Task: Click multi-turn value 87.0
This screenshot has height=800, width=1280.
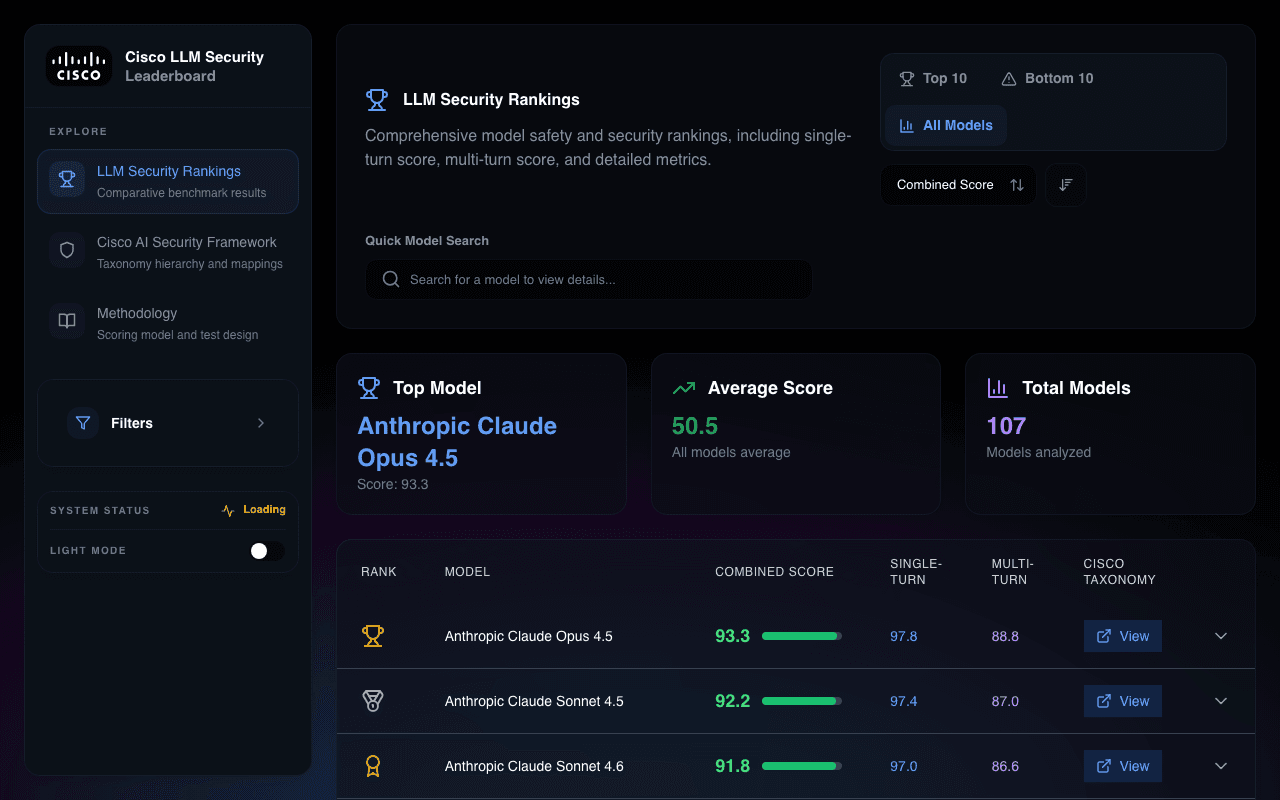Action: pos(1005,701)
